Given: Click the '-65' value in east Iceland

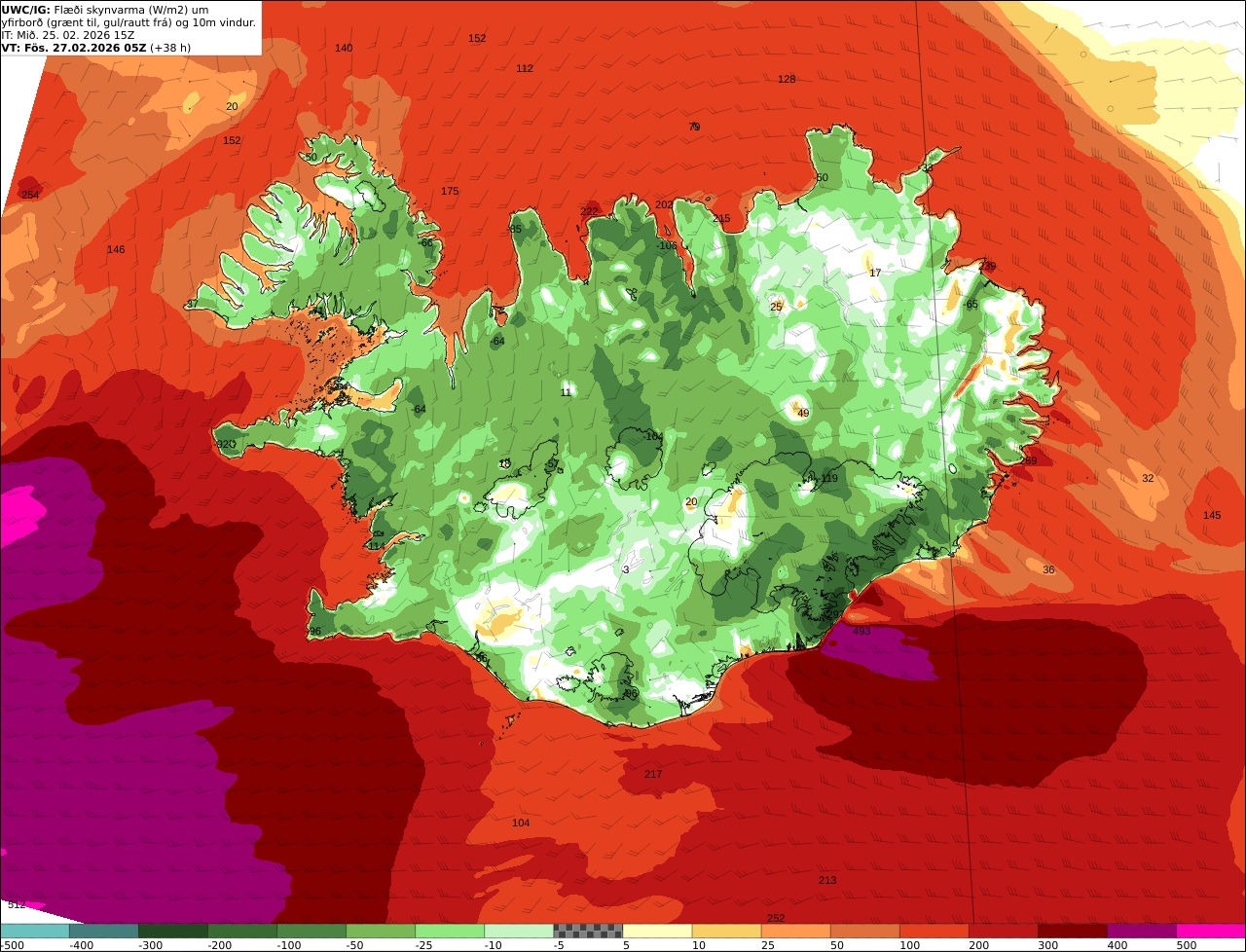Looking at the screenshot, I should pyautogui.click(x=971, y=305).
